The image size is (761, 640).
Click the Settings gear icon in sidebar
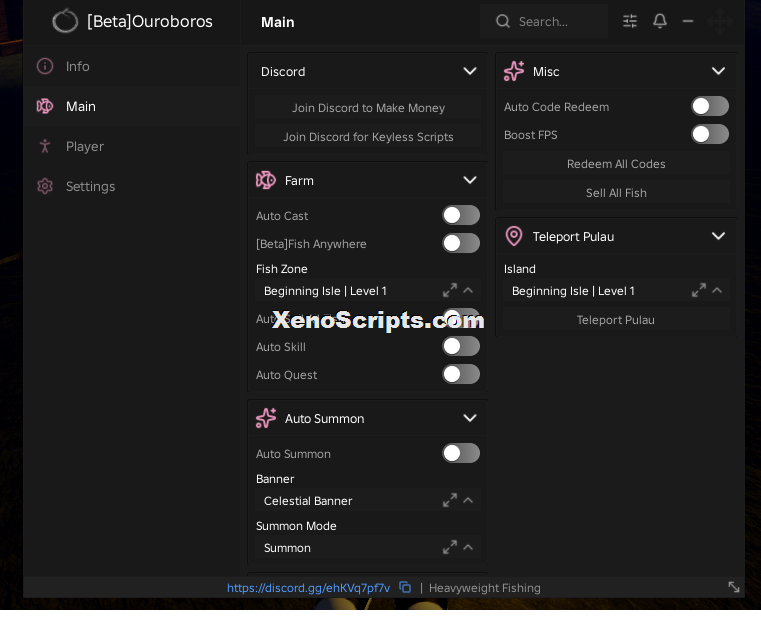coord(45,186)
